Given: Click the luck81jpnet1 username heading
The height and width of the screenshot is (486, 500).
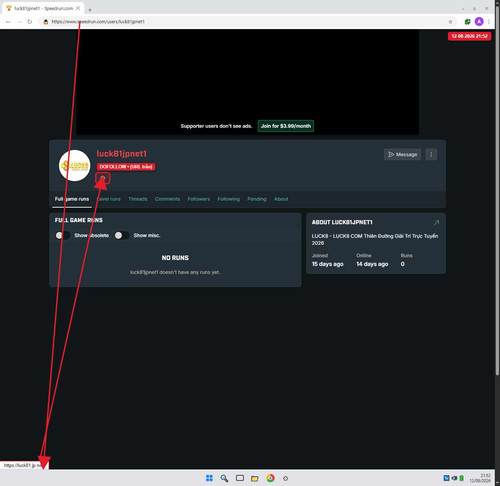Looking at the screenshot, I should click(x=121, y=154).
